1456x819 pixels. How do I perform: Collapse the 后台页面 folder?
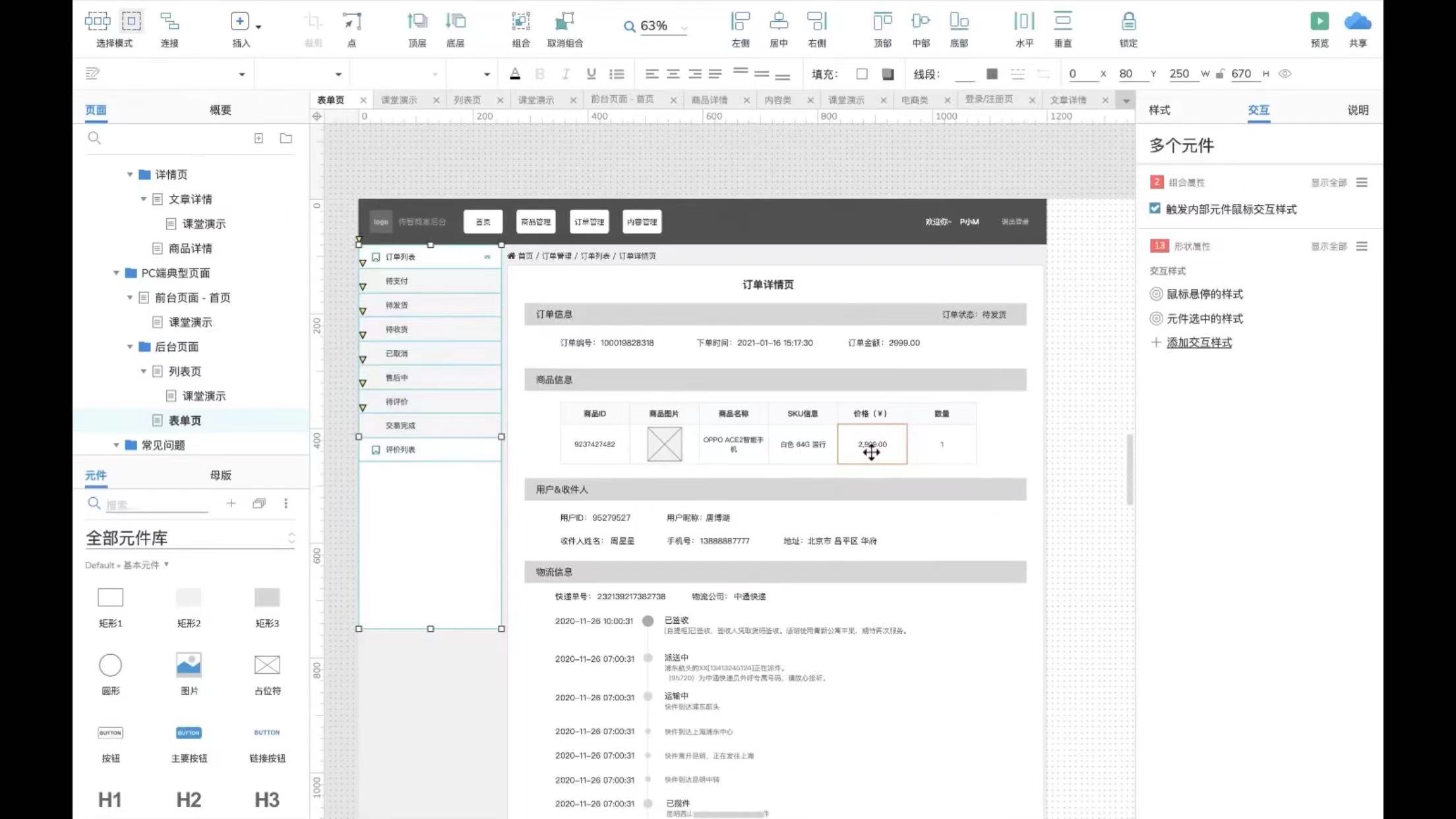[130, 347]
